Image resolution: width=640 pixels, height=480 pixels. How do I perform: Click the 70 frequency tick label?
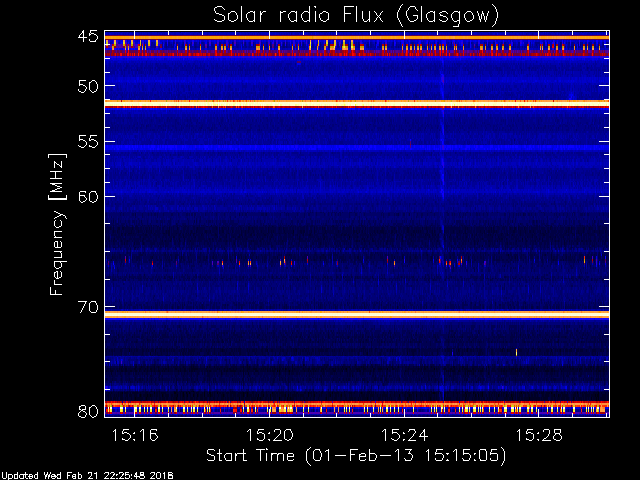pos(88,307)
